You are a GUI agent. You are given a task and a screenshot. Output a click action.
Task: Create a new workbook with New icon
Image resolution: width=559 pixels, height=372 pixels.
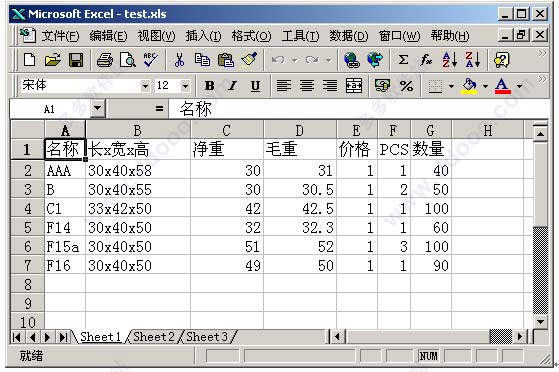point(29,60)
